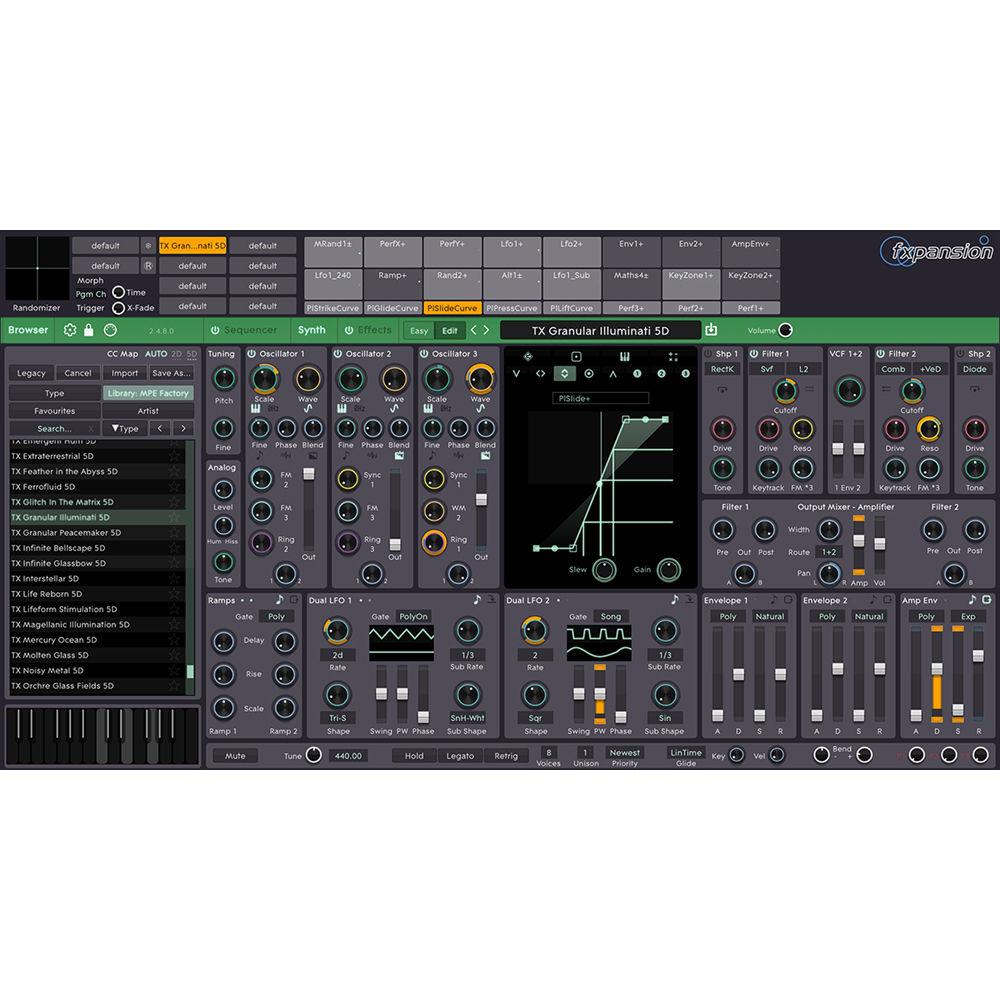
Task: Enable the Hold button near the bottom
Action: coord(414,756)
